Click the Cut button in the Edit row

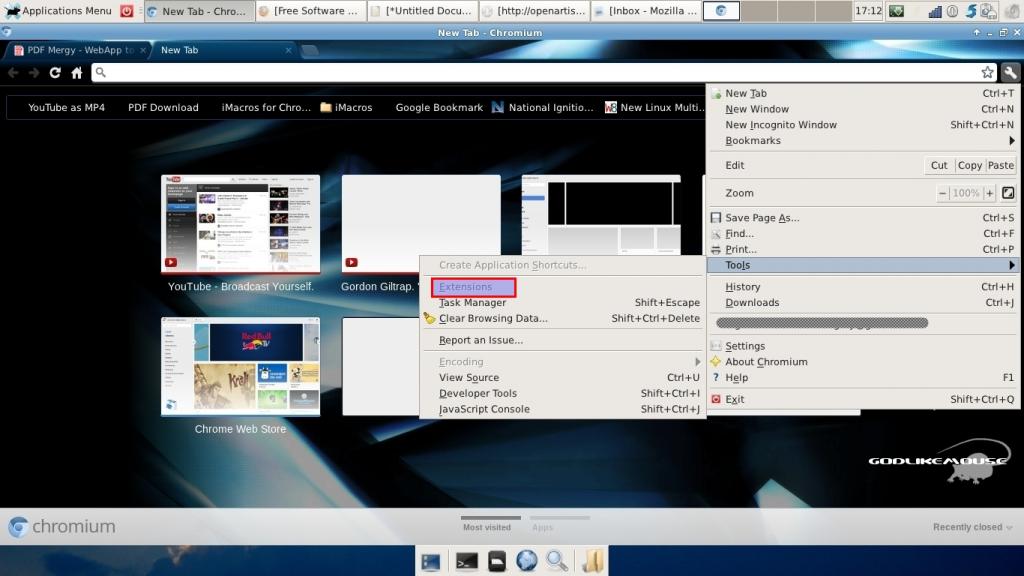pos(939,165)
